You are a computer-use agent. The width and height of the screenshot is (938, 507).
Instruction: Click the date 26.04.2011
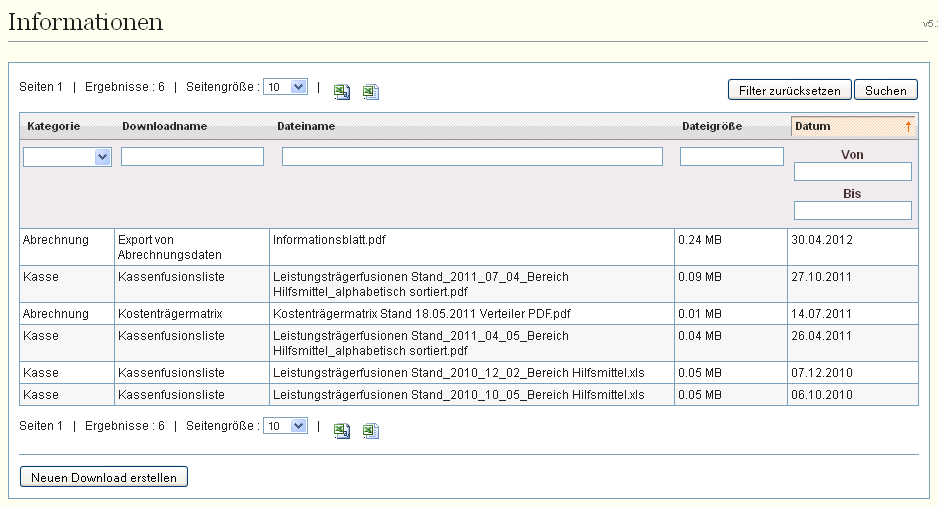pos(821,336)
